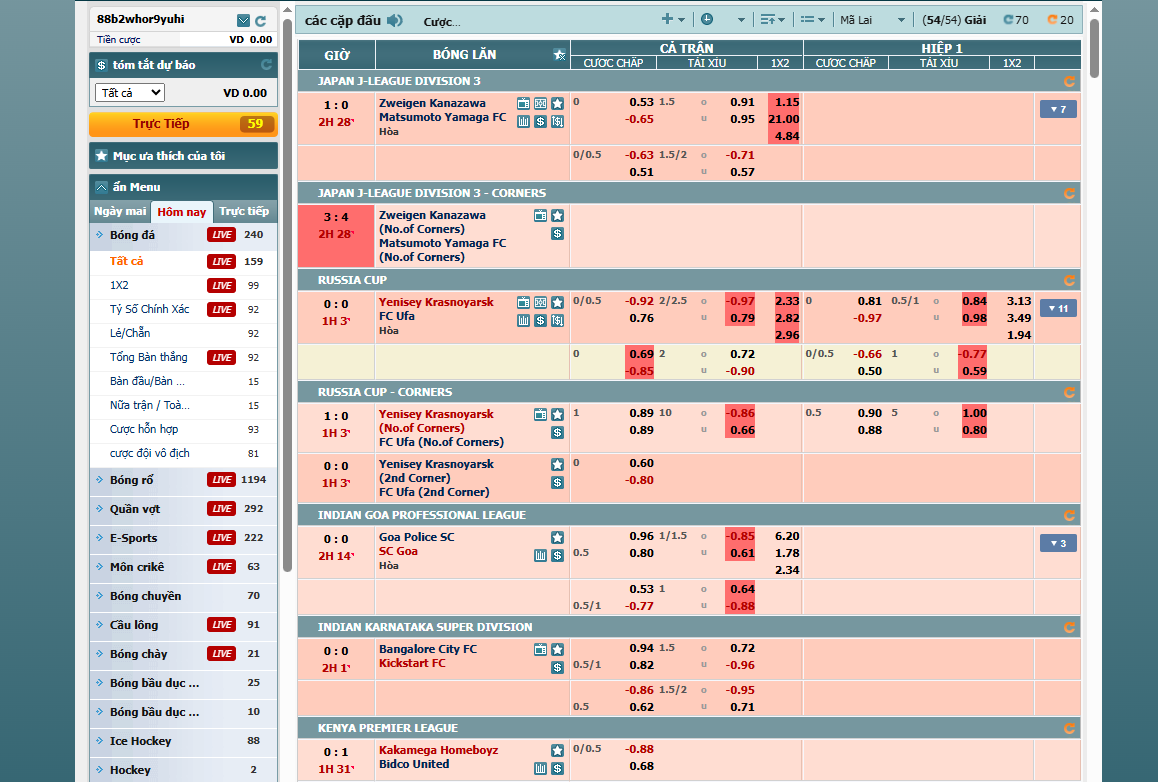Screen dimensions: 1158x782
Task: Click the dollar icon on Bangalore City FC match
Action: [x=557, y=667]
